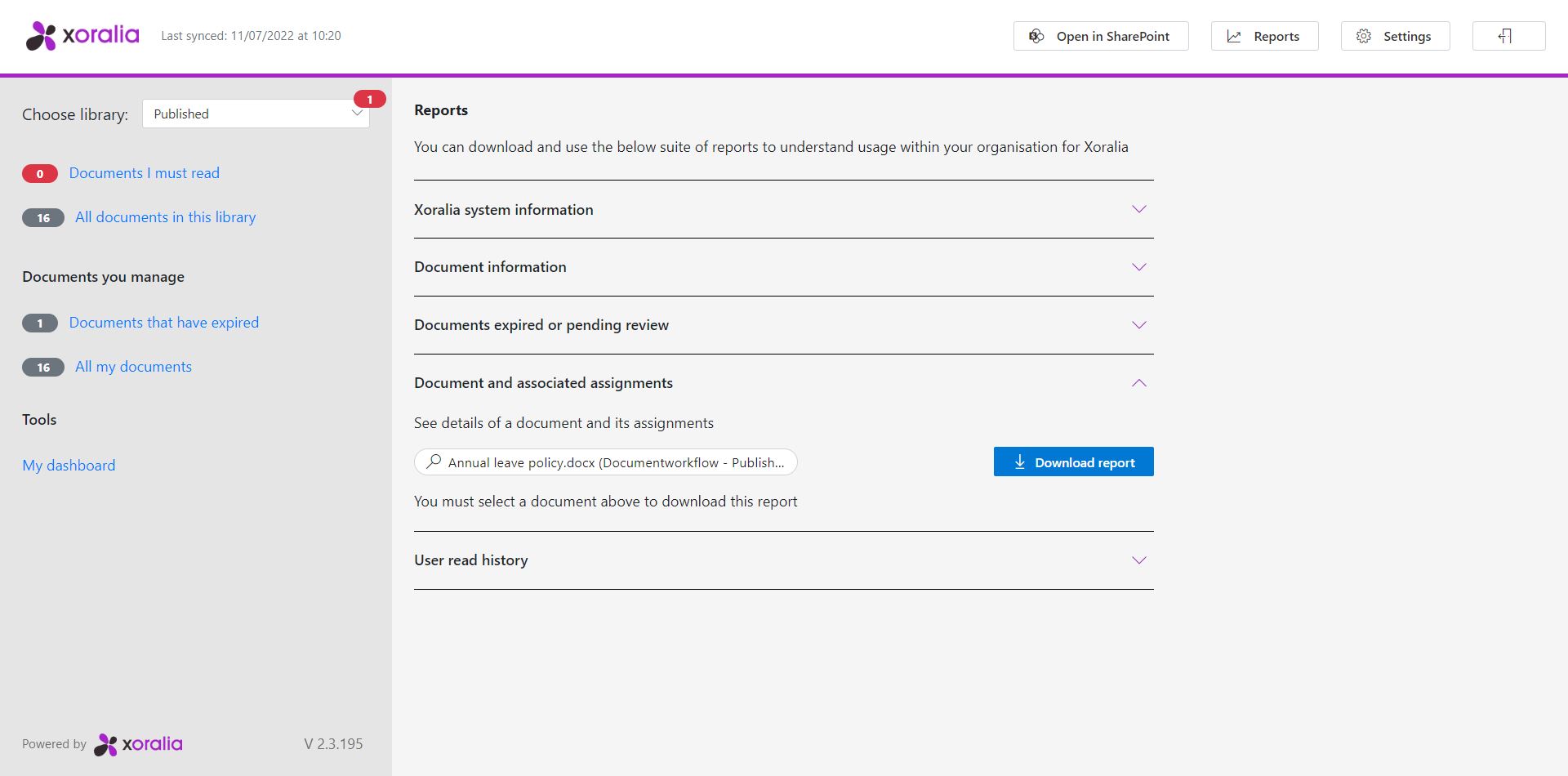1568x776 pixels.
Task: Click the Tools heading in sidebar
Action: tap(39, 420)
